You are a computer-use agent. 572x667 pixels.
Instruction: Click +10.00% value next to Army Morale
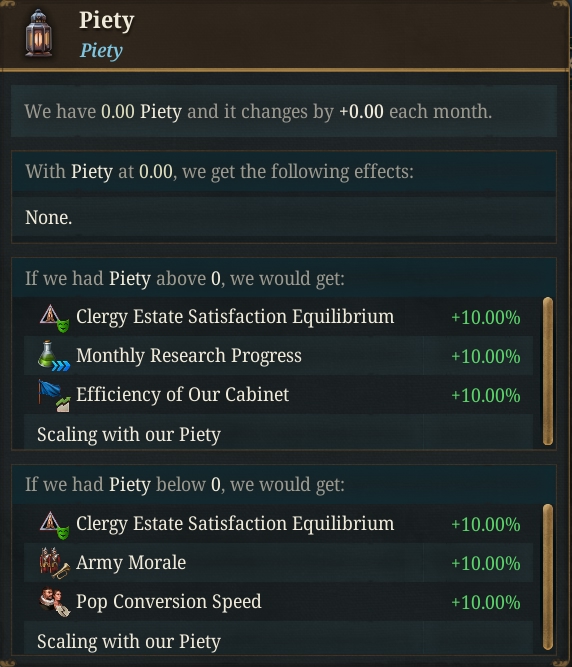[486, 564]
